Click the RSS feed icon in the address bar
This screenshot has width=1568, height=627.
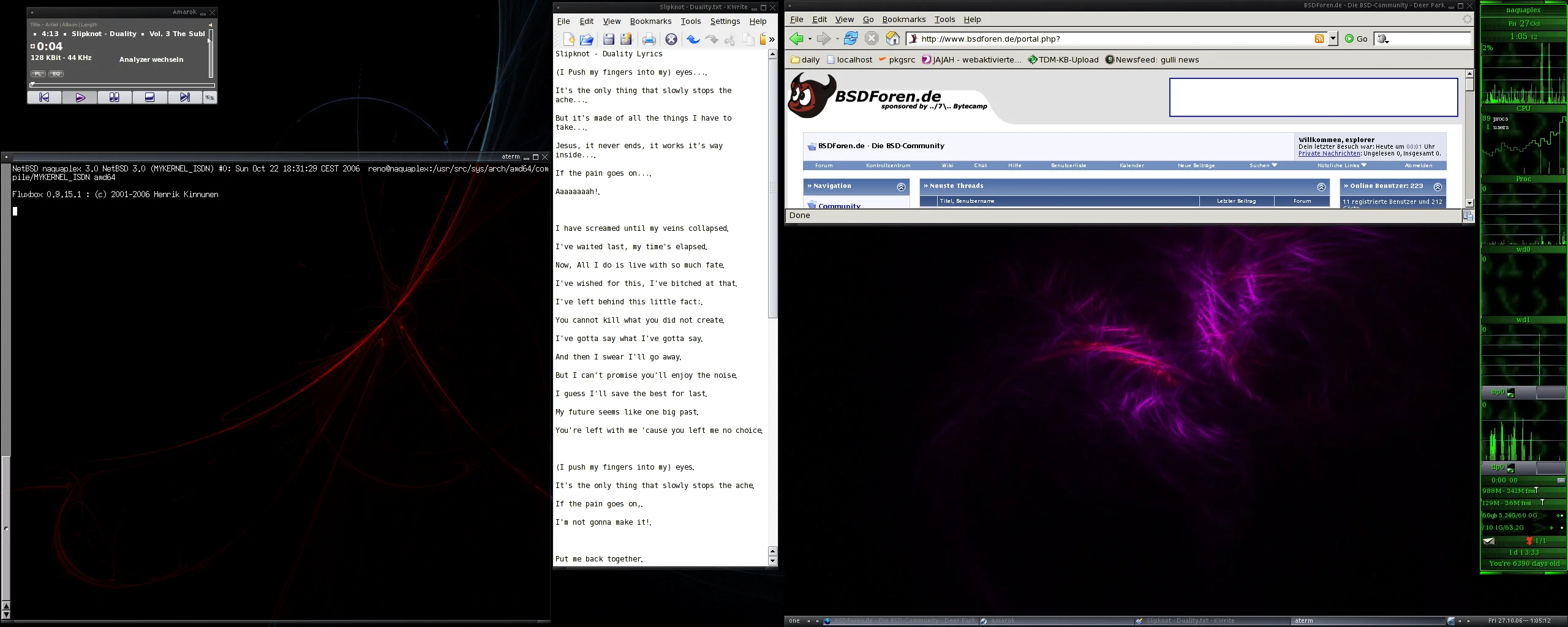click(x=1319, y=39)
